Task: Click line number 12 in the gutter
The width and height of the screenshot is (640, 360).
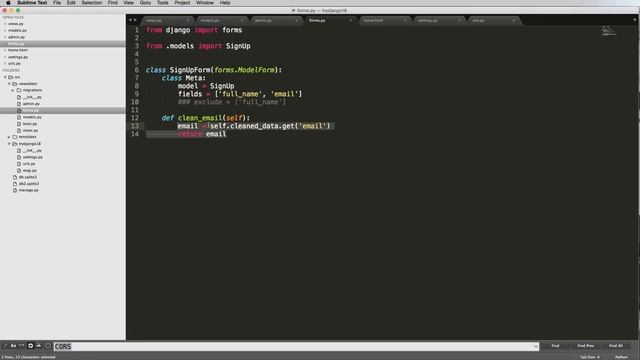Action: (135, 118)
